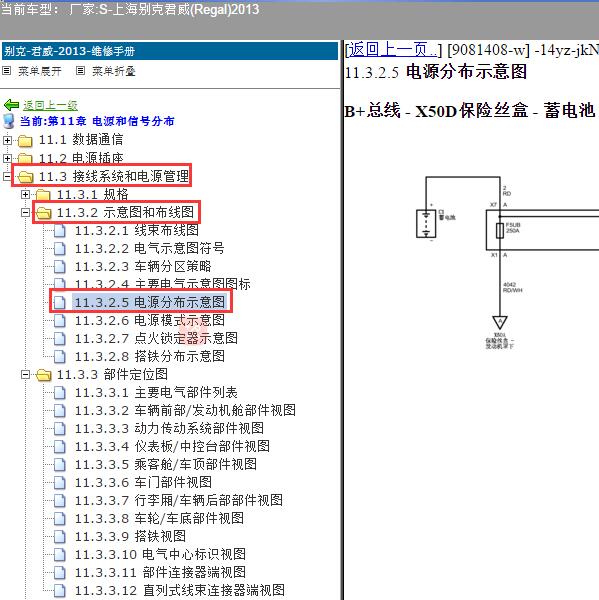This screenshot has width=599, height=600.
Task: Click the 菜单折叠 list icon
Action: [80, 70]
